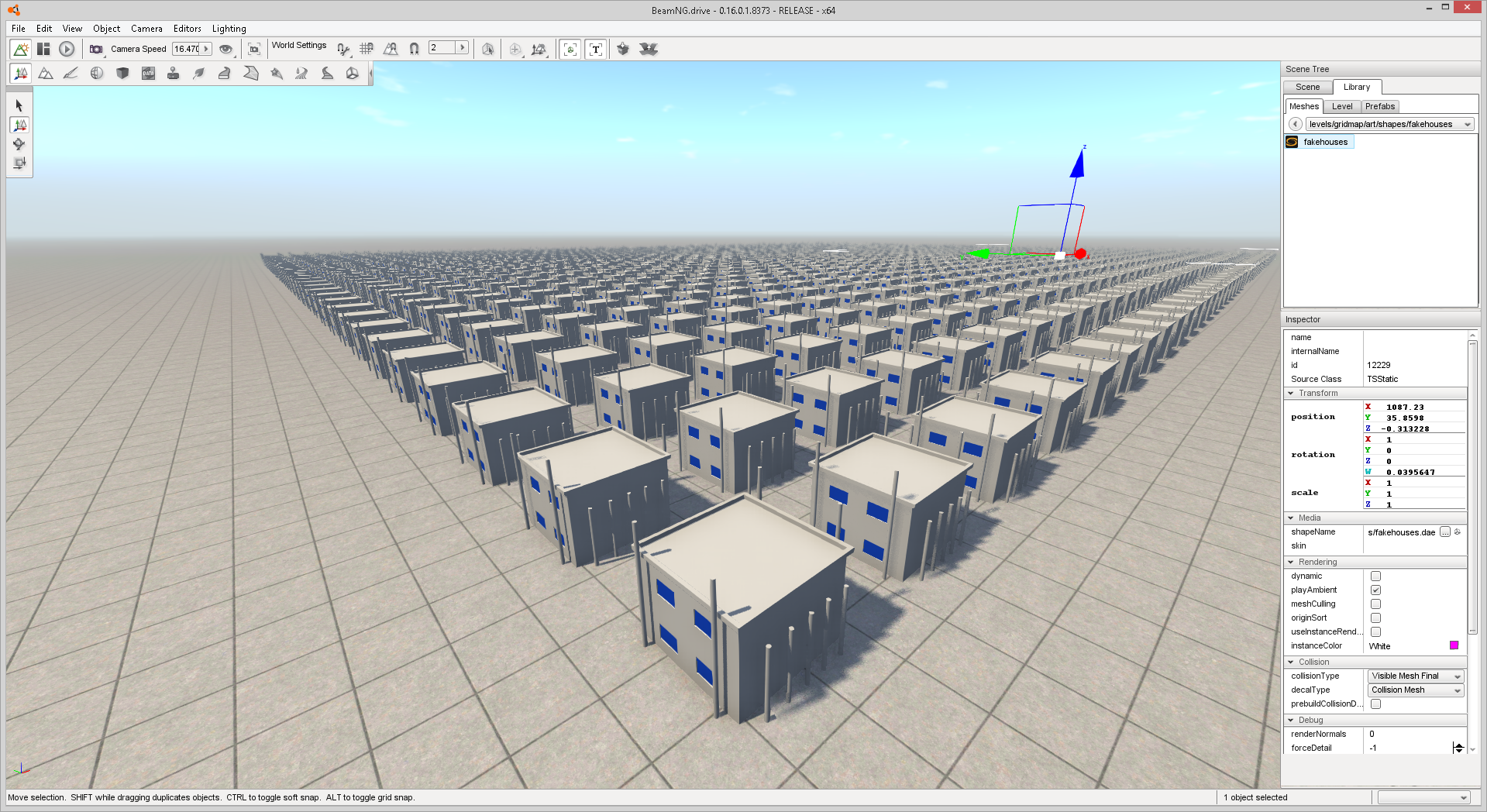
Task: Collapse the Rendering section
Action: tap(1291, 563)
